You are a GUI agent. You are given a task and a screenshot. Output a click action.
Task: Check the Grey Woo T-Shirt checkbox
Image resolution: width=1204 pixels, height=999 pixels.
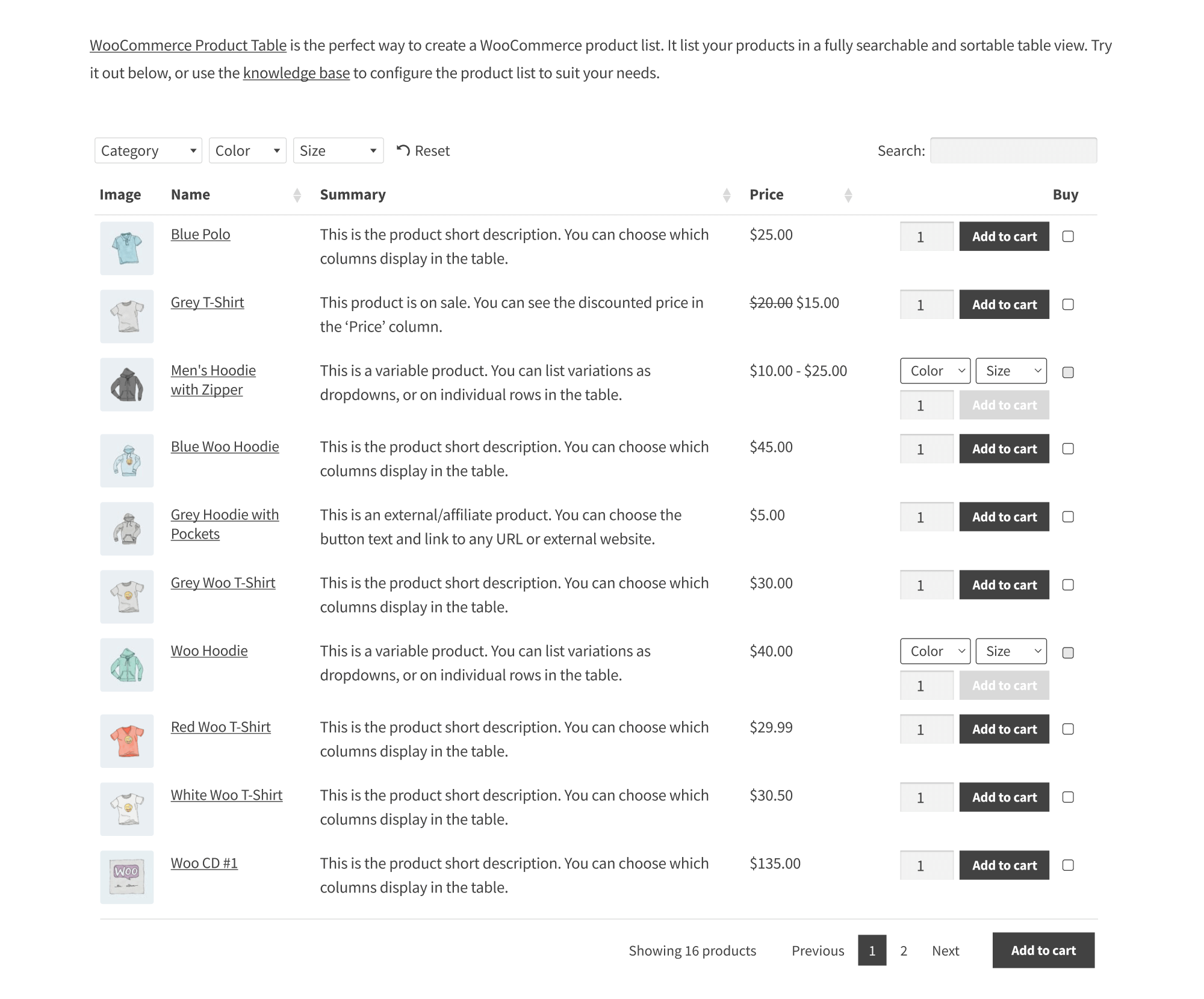pos(1068,585)
